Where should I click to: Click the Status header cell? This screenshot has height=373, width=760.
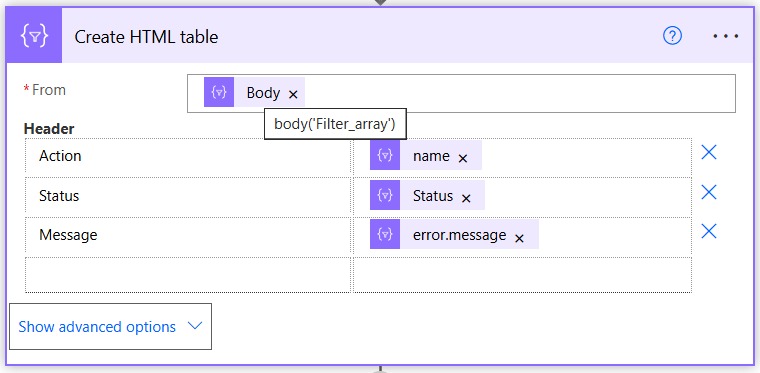click(x=188, y=196)
